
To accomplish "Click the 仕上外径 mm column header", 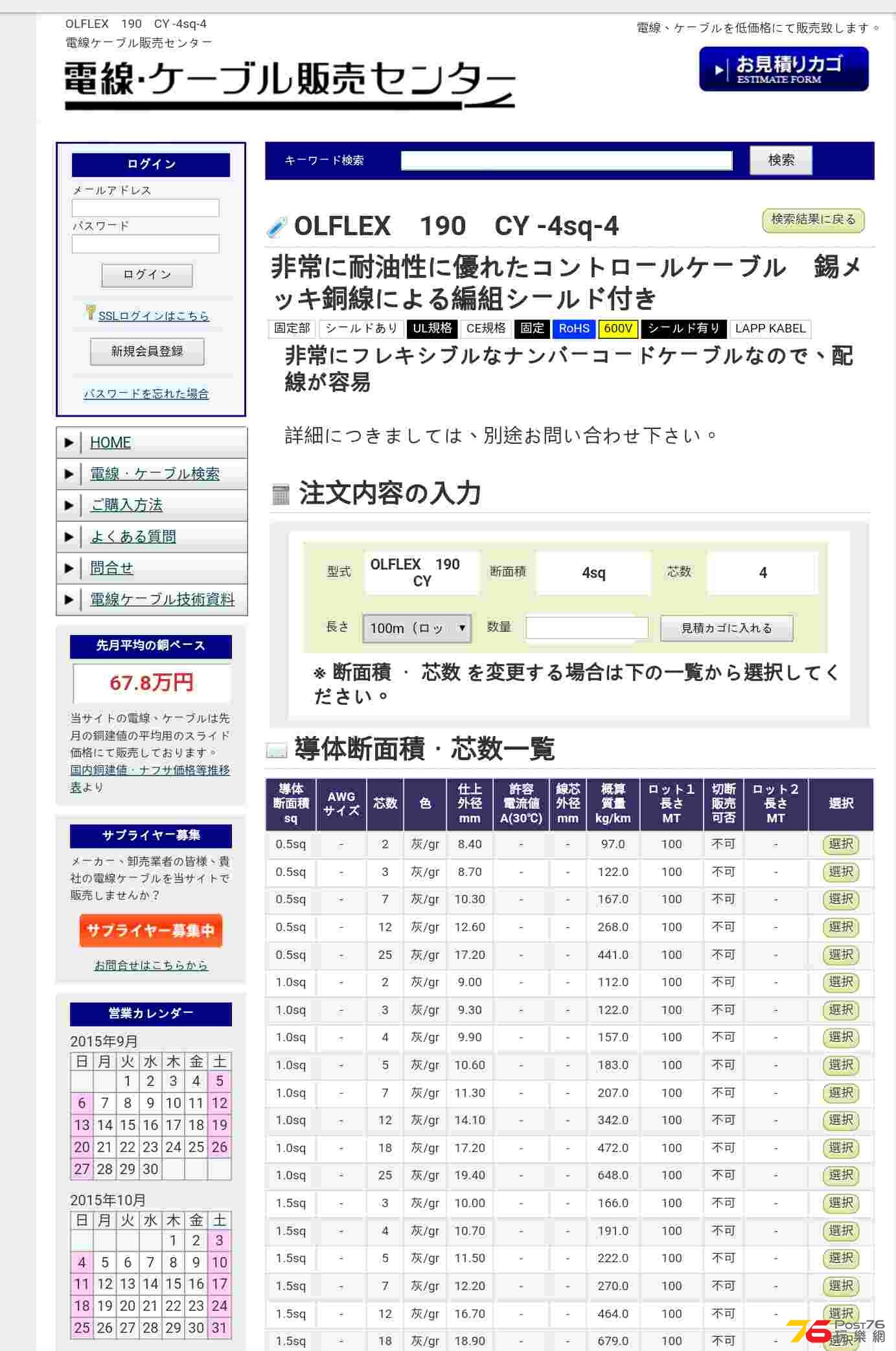I will click(x=470, y=804).
